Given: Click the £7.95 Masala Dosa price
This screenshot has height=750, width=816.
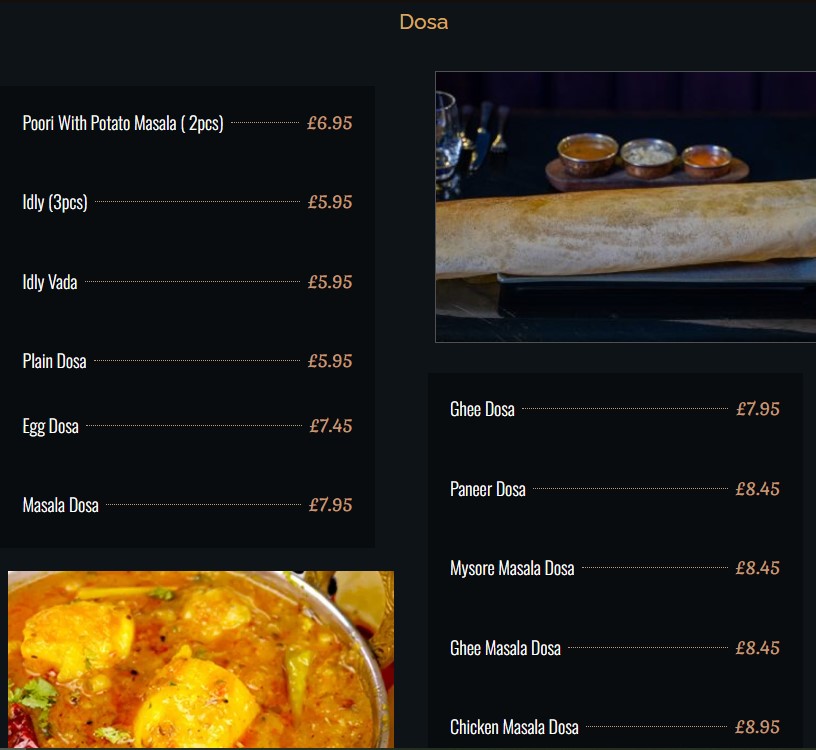Looking at the screenshot, I should pos(330,505).
